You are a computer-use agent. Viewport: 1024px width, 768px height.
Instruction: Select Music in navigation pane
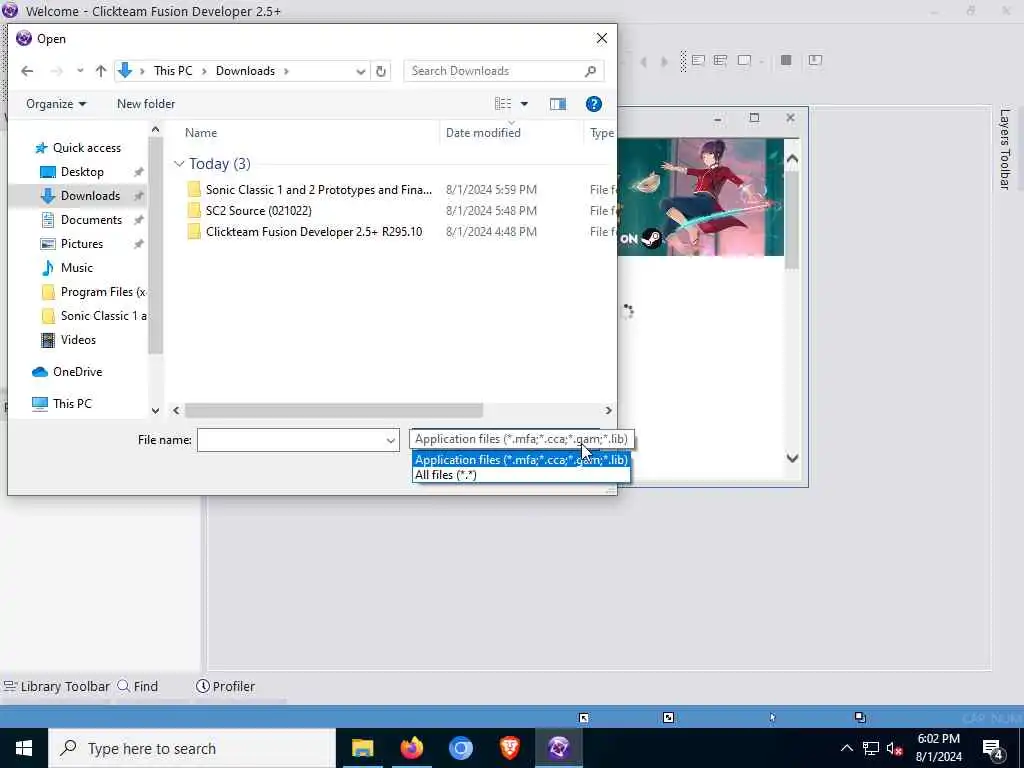(76, 268)
